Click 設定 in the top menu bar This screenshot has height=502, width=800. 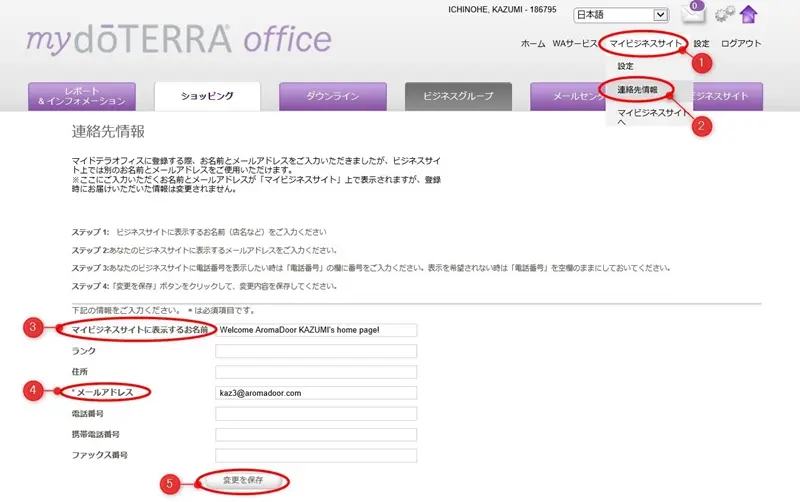point(701,44)
